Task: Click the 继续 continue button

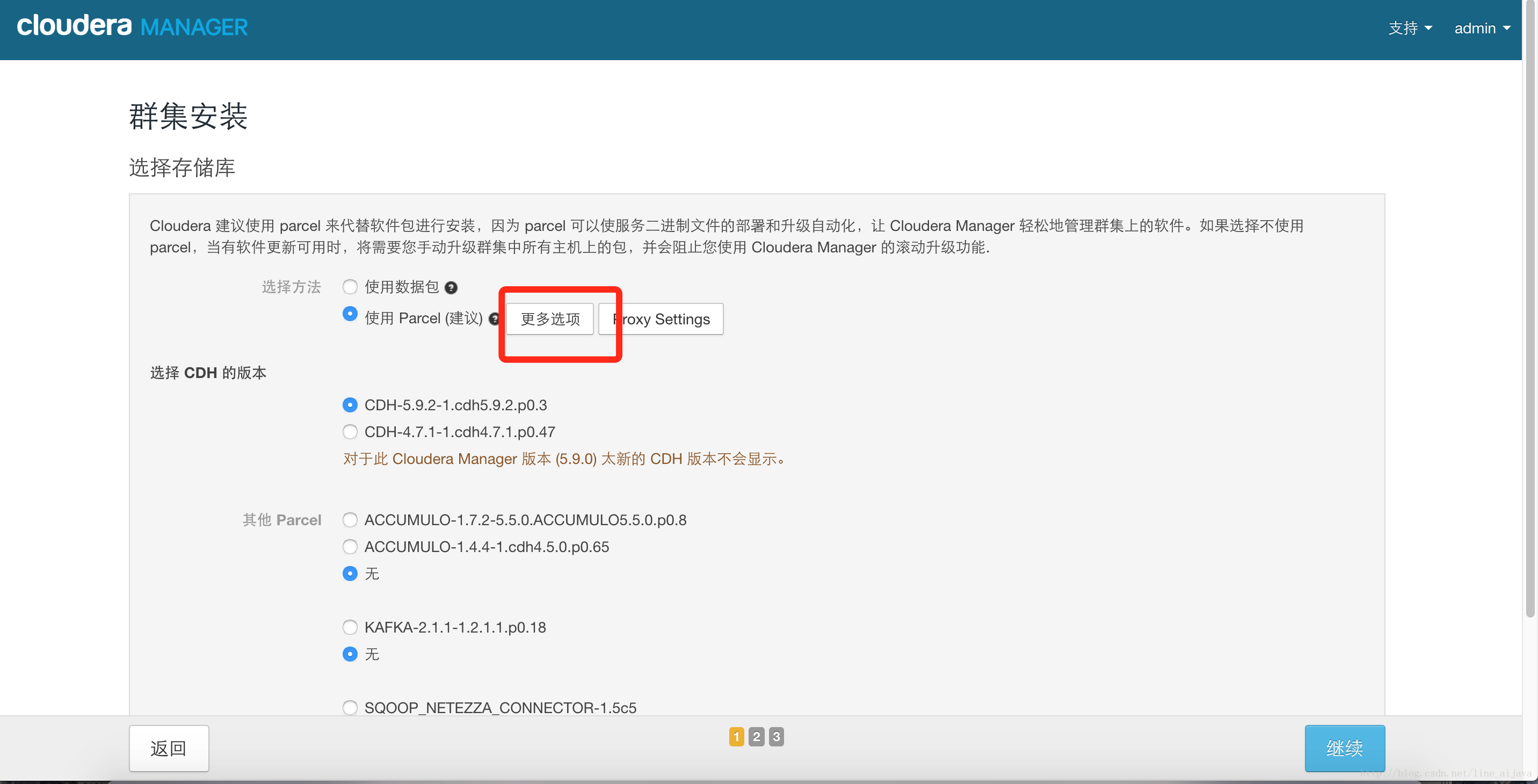Action: (1345, 748)
